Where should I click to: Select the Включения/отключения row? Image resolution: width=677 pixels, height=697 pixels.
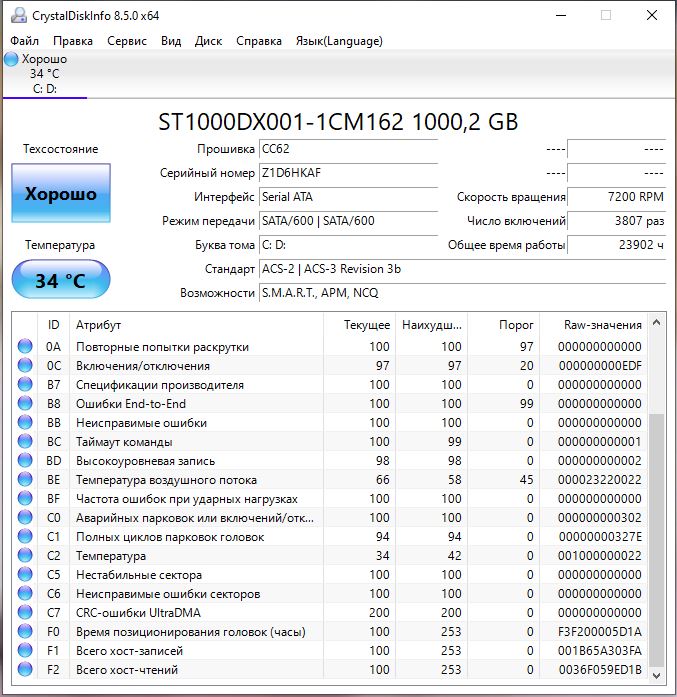click(330, 365)
